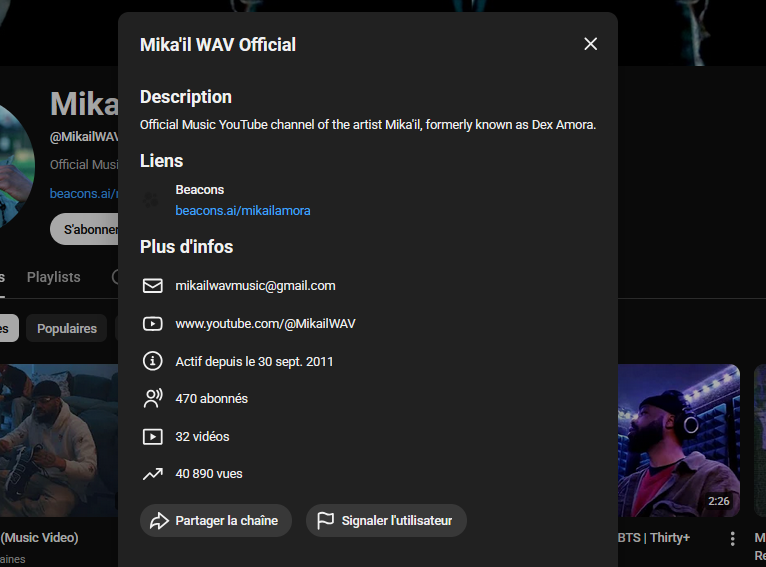766x567 pixels.
Task: Click the YouTube channel URL icon
Action: [152, 324]
